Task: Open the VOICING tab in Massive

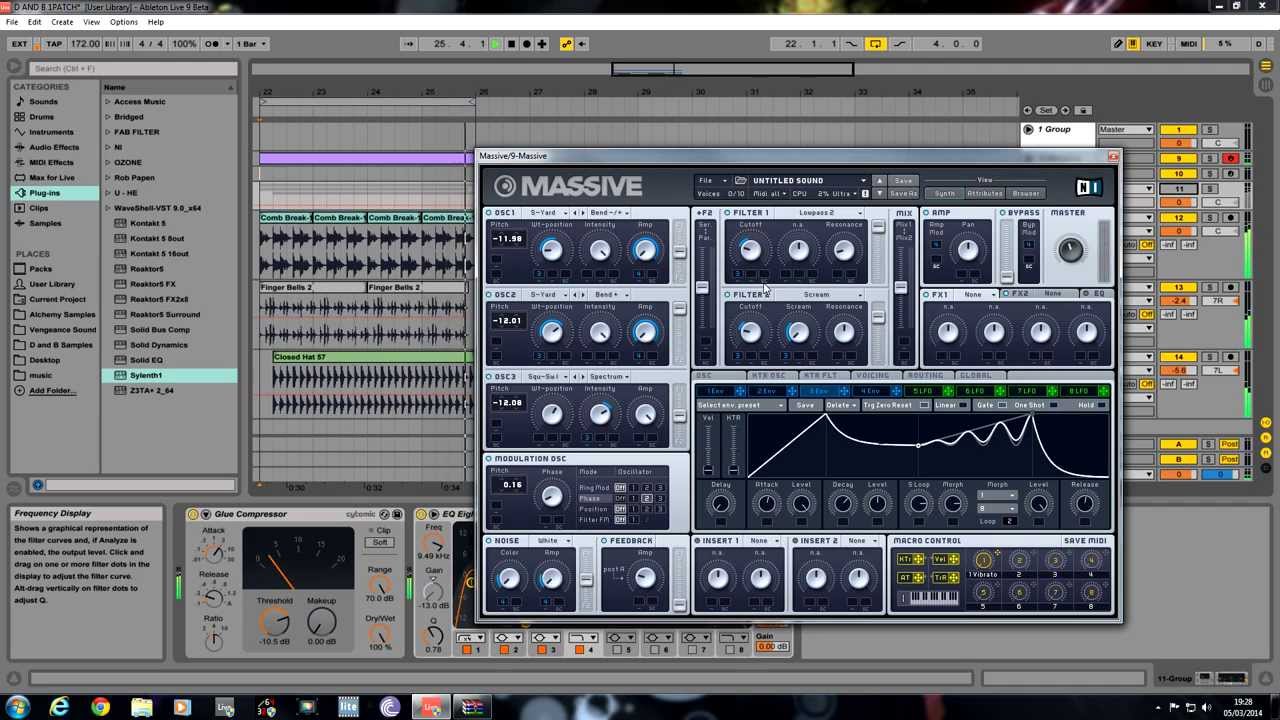Action: 872,376
